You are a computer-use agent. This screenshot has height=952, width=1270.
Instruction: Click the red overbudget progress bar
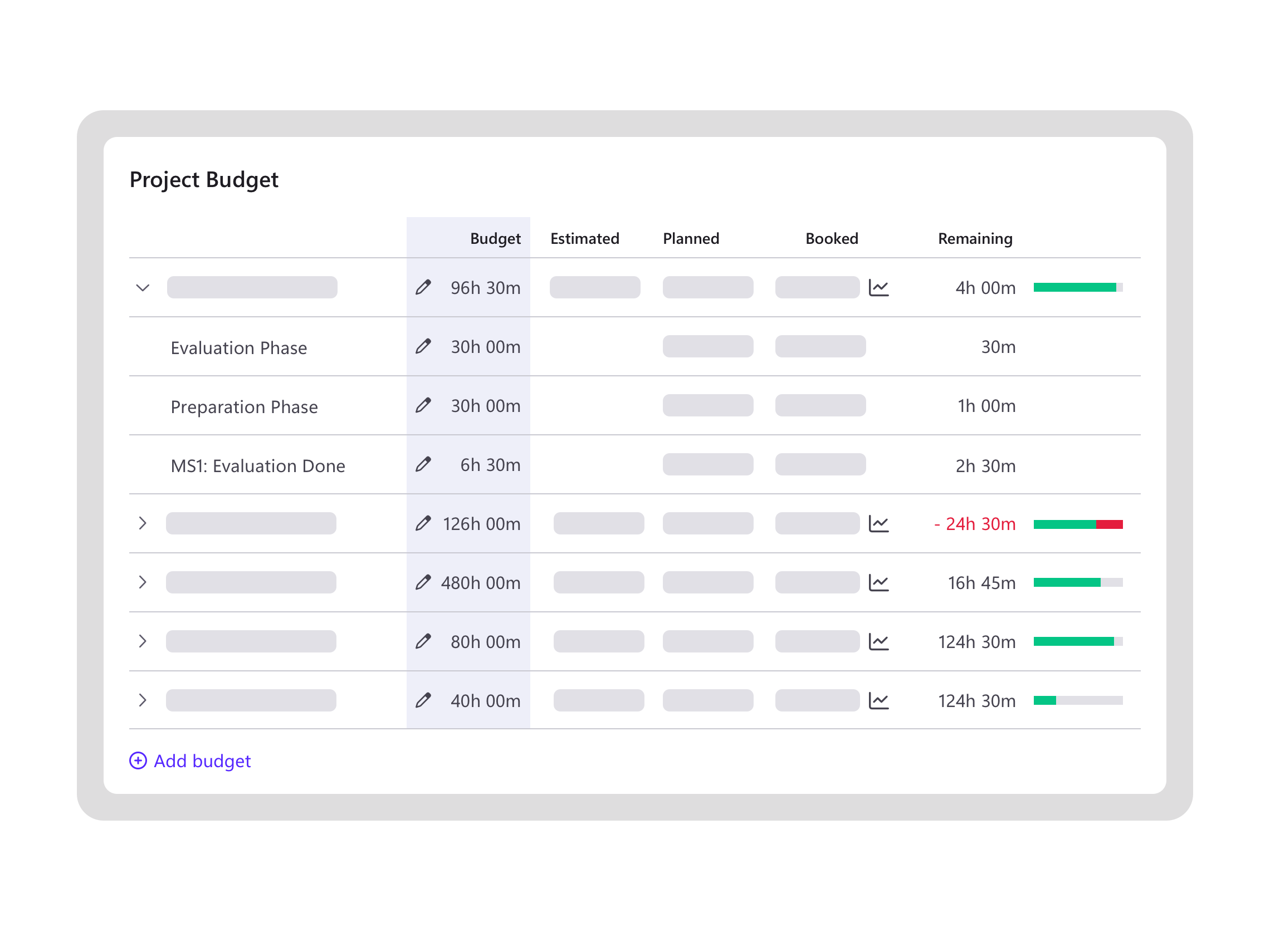coord(1109,524)
